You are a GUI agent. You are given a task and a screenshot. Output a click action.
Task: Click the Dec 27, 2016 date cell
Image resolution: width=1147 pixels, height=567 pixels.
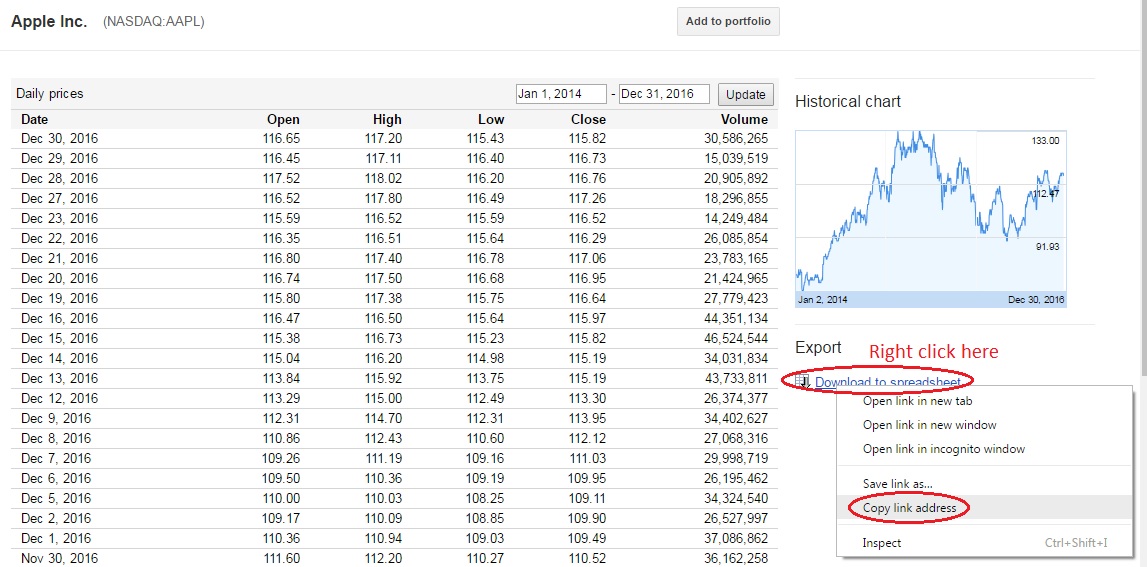pyautogui.click(x=59, y=198)
